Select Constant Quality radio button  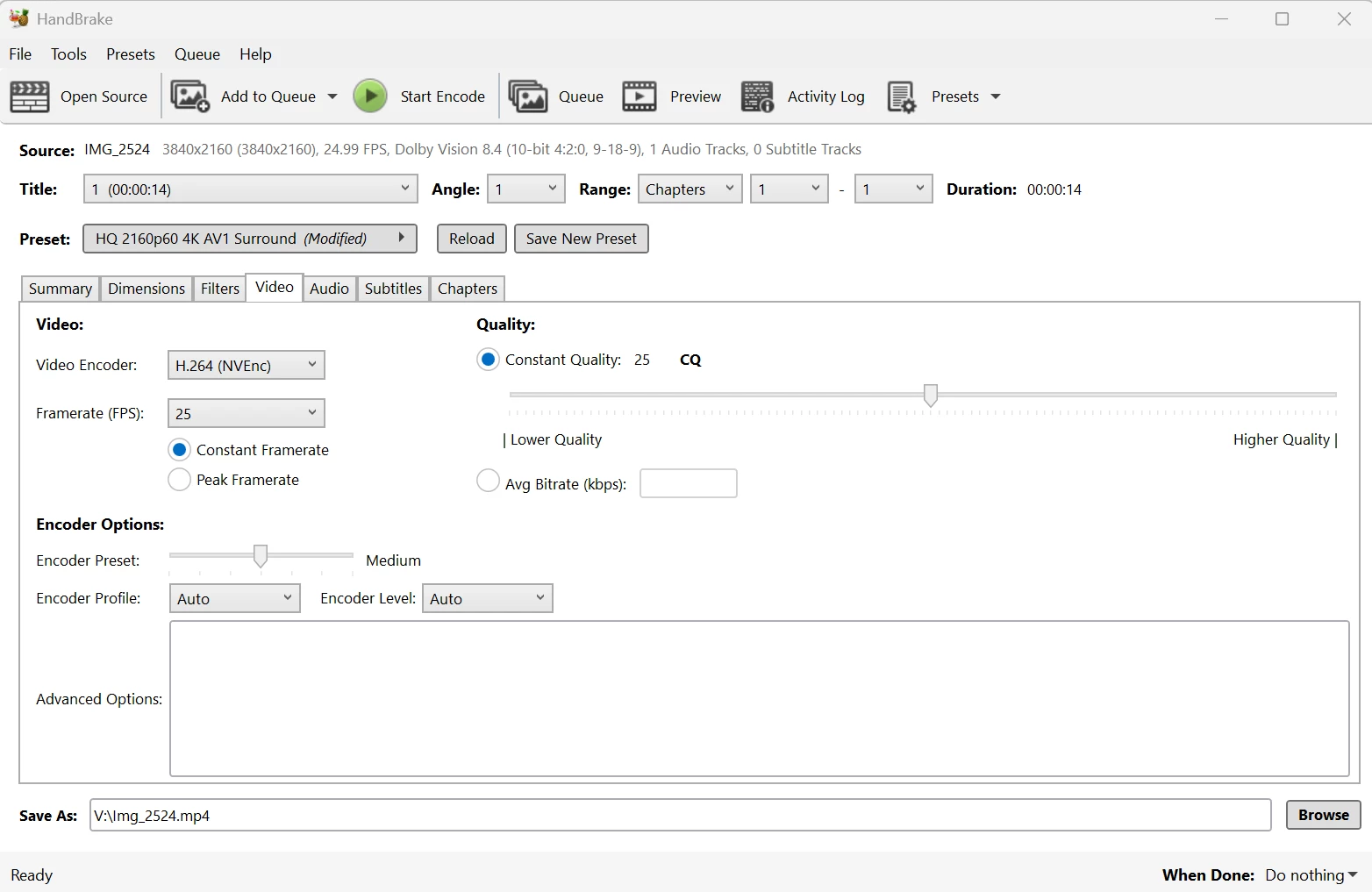pyautogui.click(x=488, y=360)
